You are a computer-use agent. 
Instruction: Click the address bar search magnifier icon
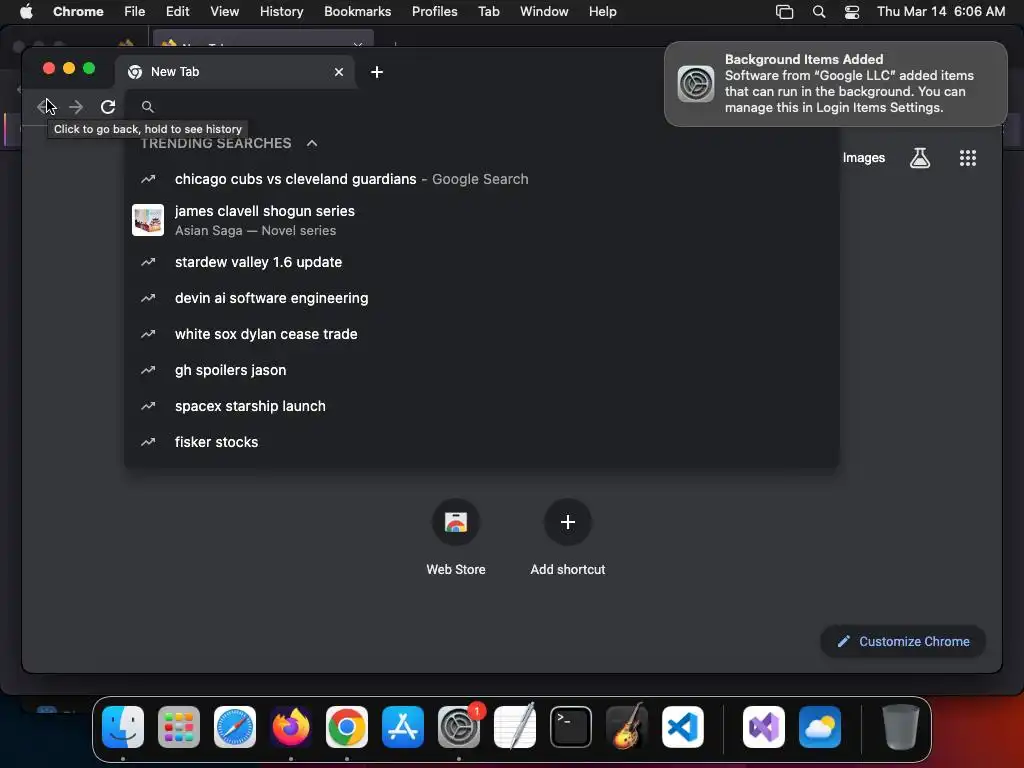[x=148, y=106]
